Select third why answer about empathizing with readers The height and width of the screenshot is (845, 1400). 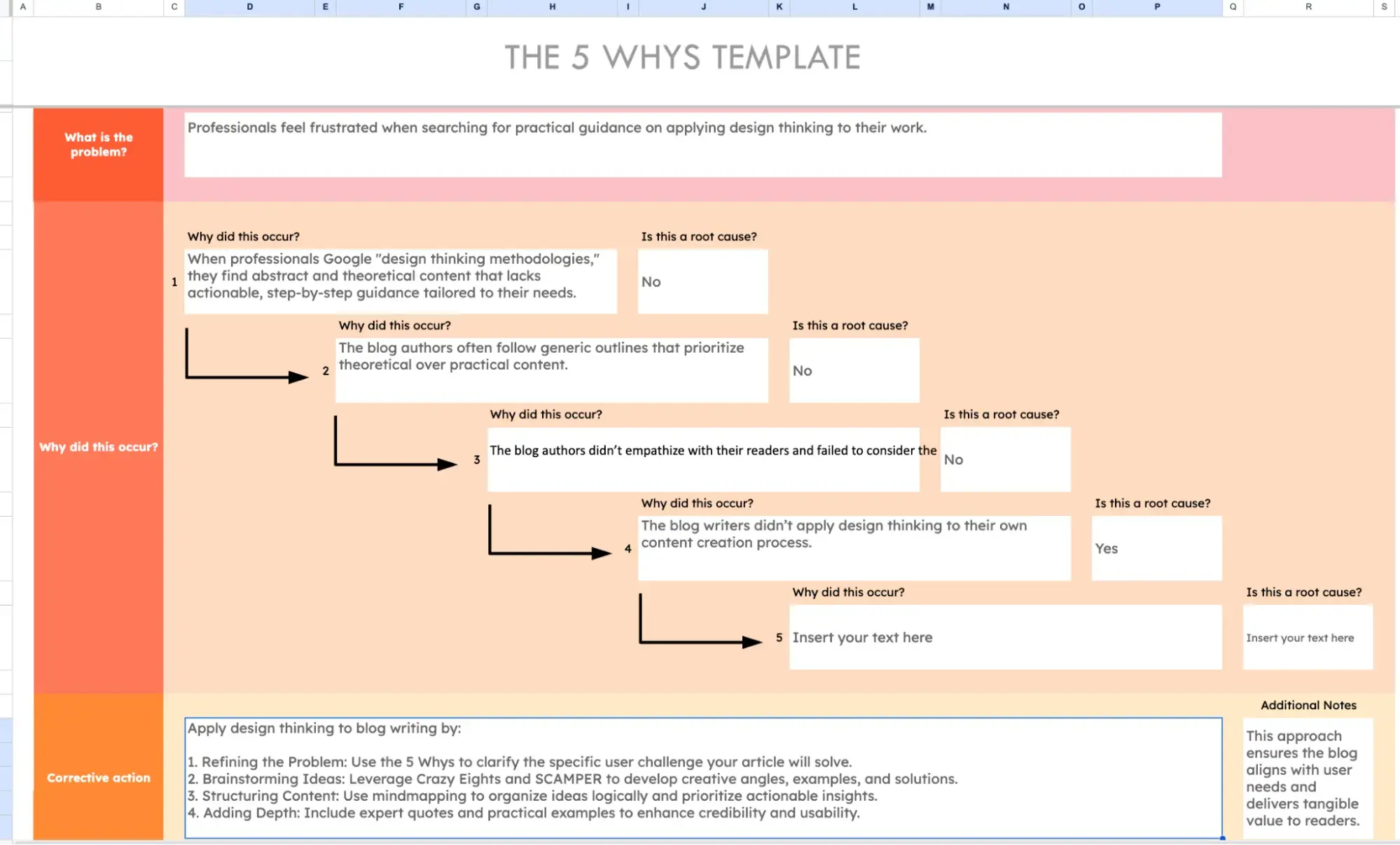(x=703, y=459)
